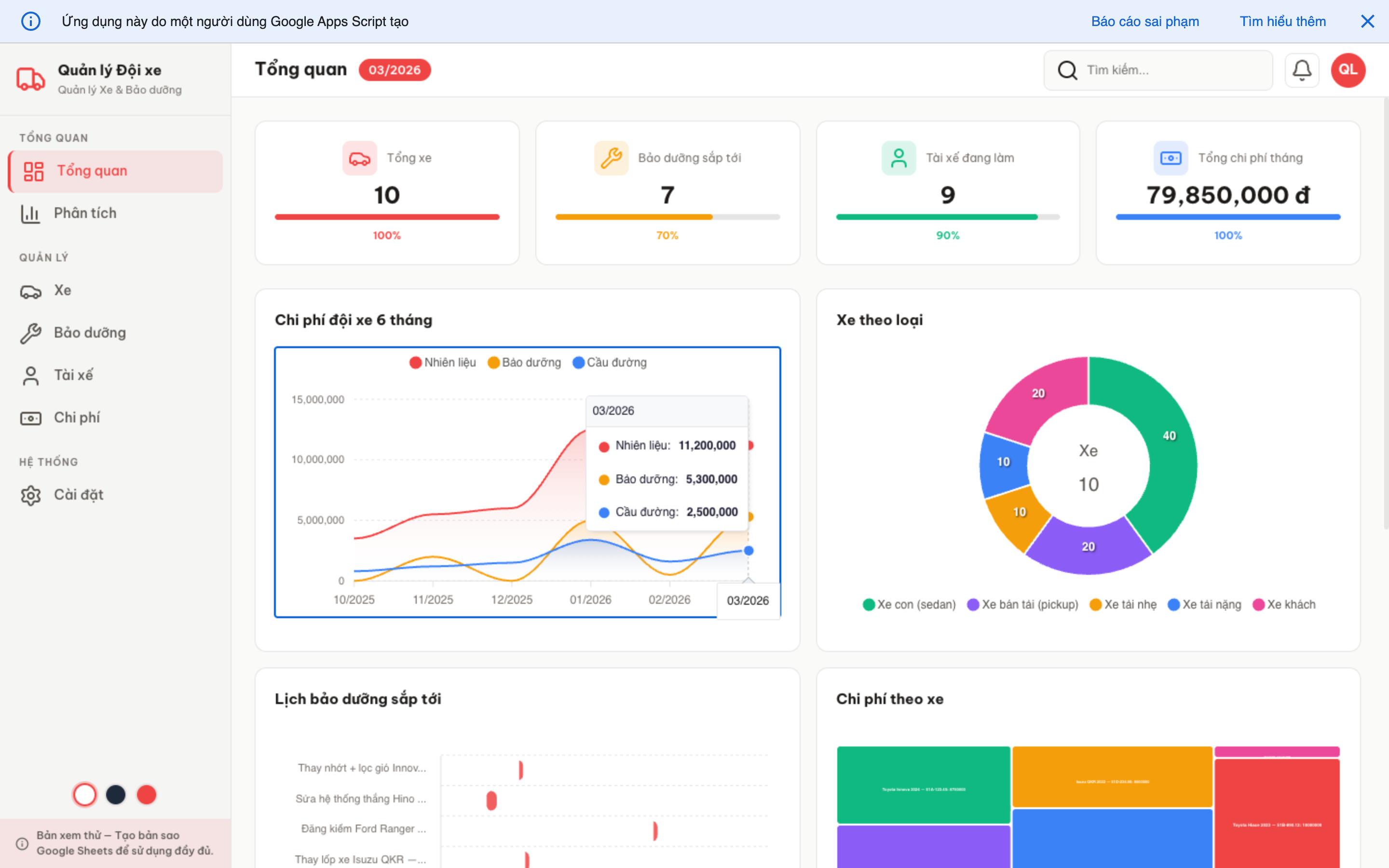
Task: Select the red theme swatch
Action: pyautogui.click(x=146, y=795)
